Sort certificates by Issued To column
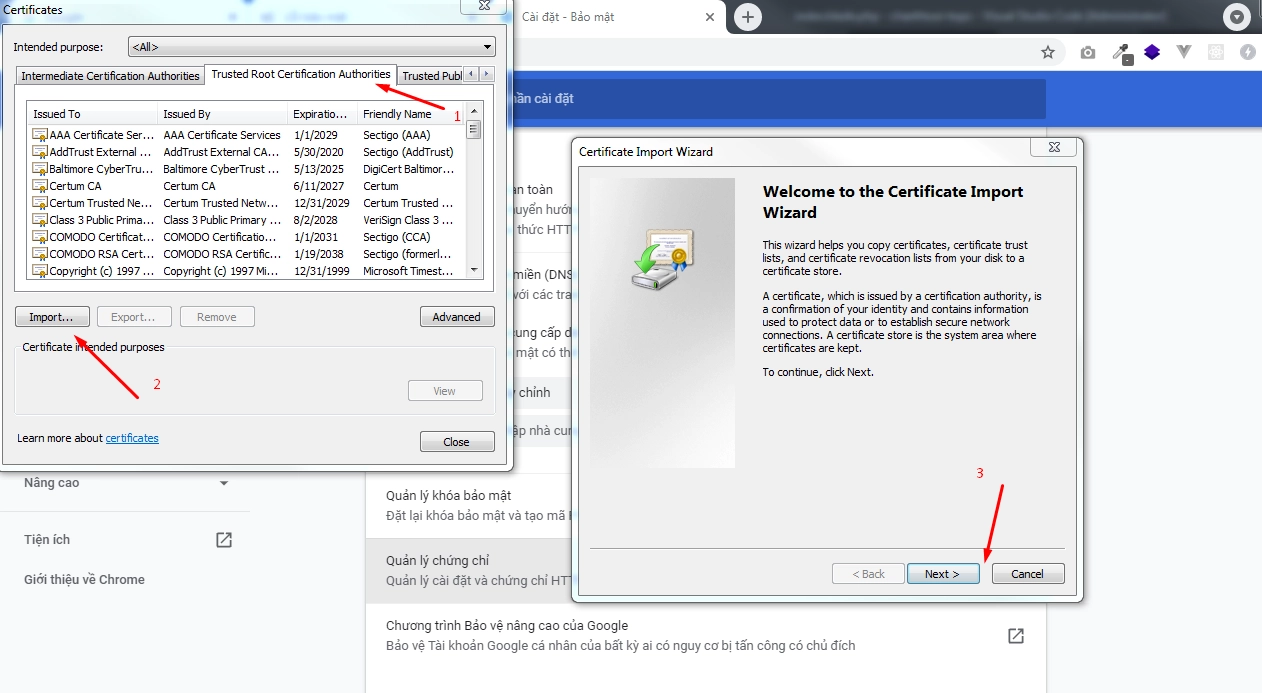 [x=92, y=114]
